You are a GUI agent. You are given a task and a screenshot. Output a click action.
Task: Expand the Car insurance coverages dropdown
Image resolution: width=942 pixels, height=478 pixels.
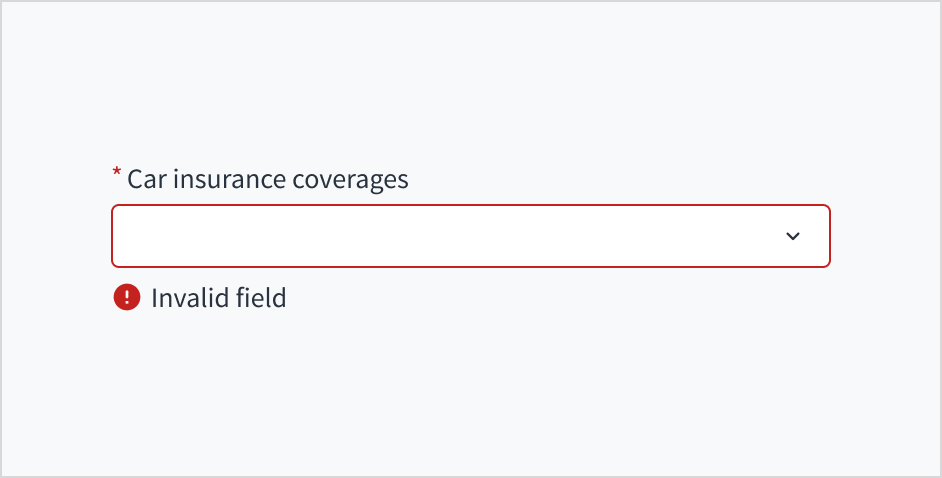(x=470, y=236)
